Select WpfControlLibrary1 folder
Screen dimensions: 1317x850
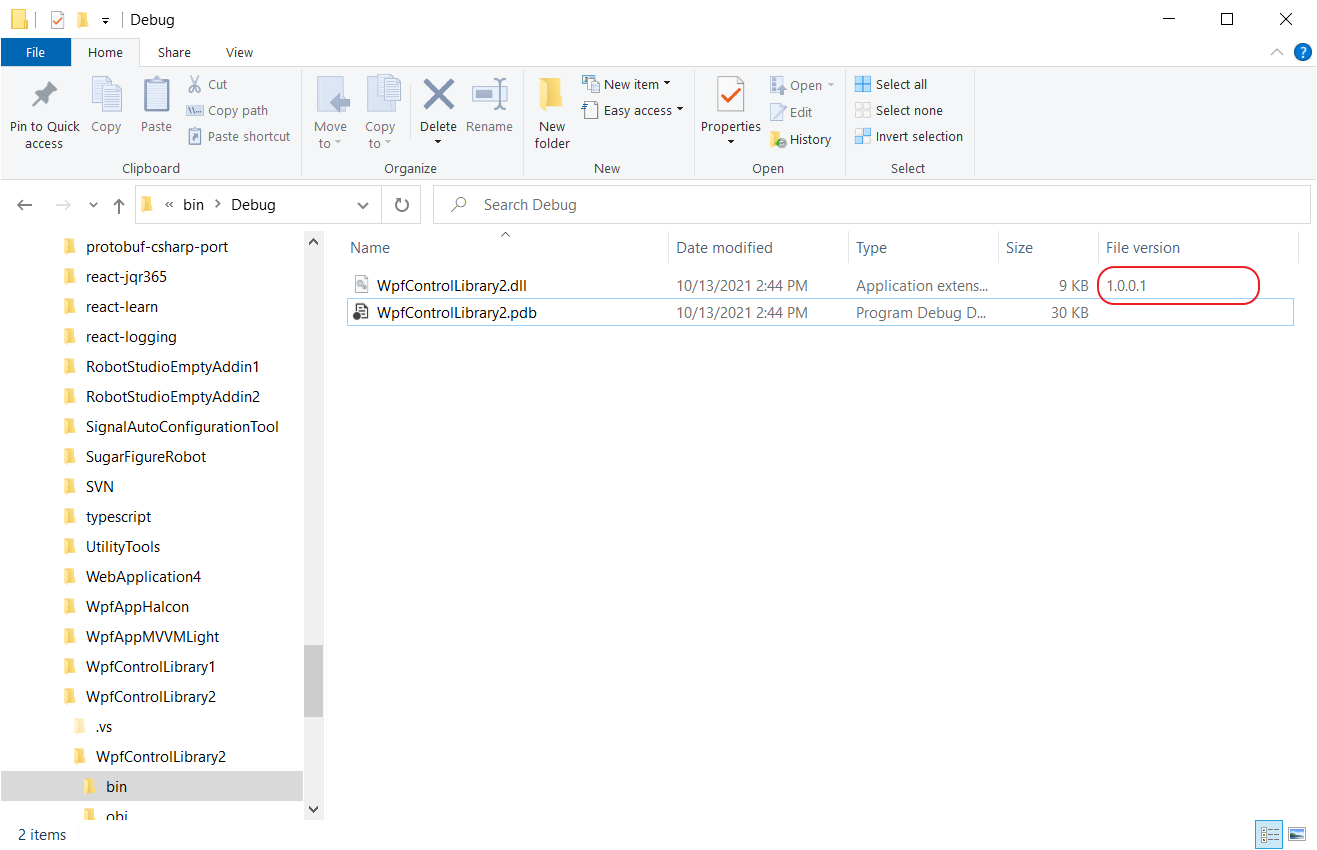point(150,667)
